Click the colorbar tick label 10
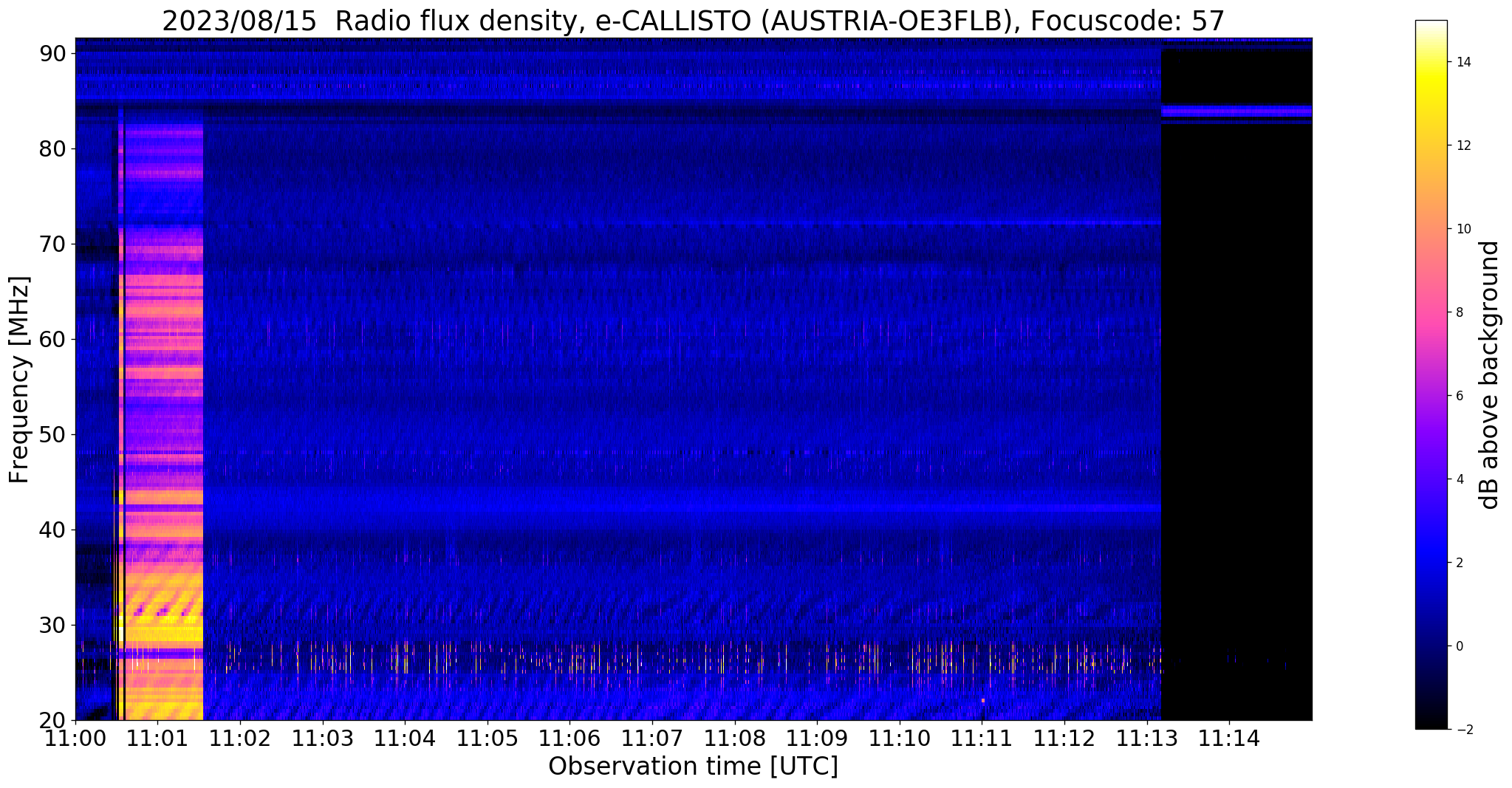1512x788 pixels. tap(1463, 229)
